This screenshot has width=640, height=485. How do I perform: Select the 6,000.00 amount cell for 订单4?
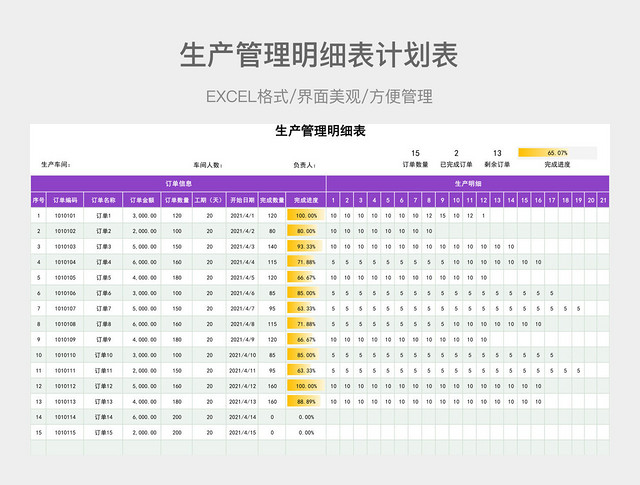coord(144,262)
